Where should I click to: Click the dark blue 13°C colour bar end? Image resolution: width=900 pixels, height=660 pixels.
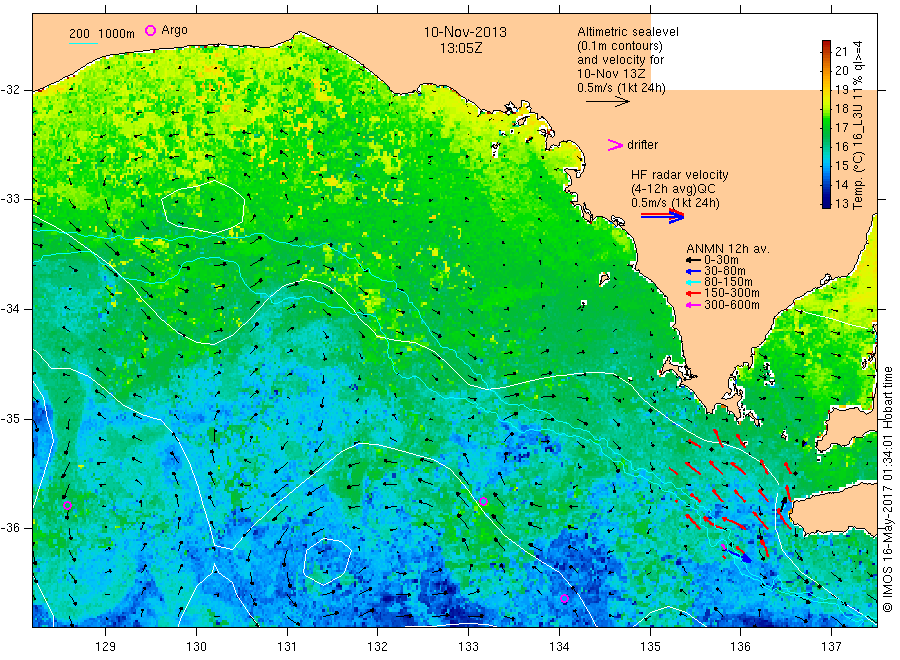pos(826,203)
